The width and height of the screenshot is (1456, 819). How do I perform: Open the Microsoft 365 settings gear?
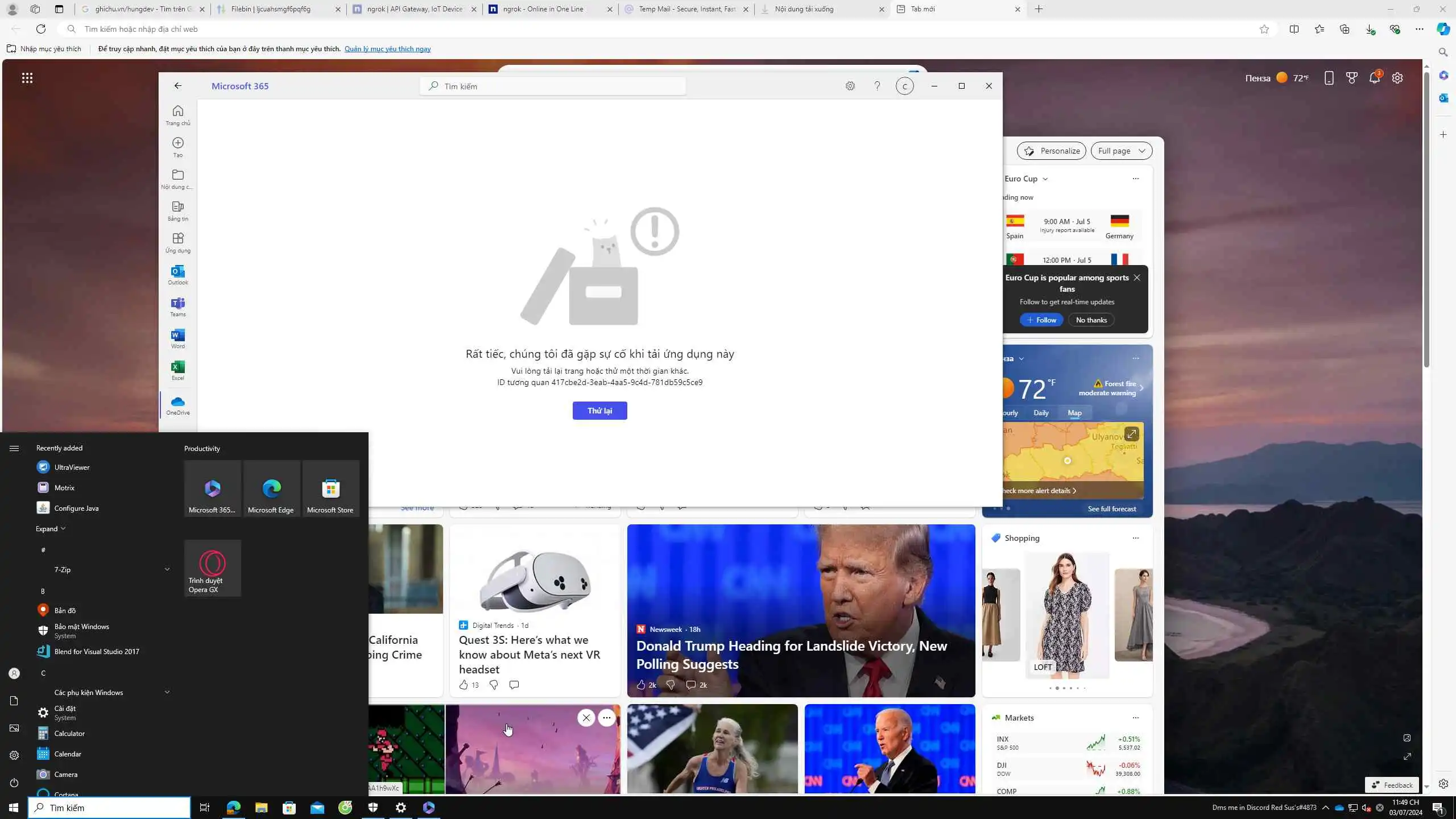(x=850, y=86)
